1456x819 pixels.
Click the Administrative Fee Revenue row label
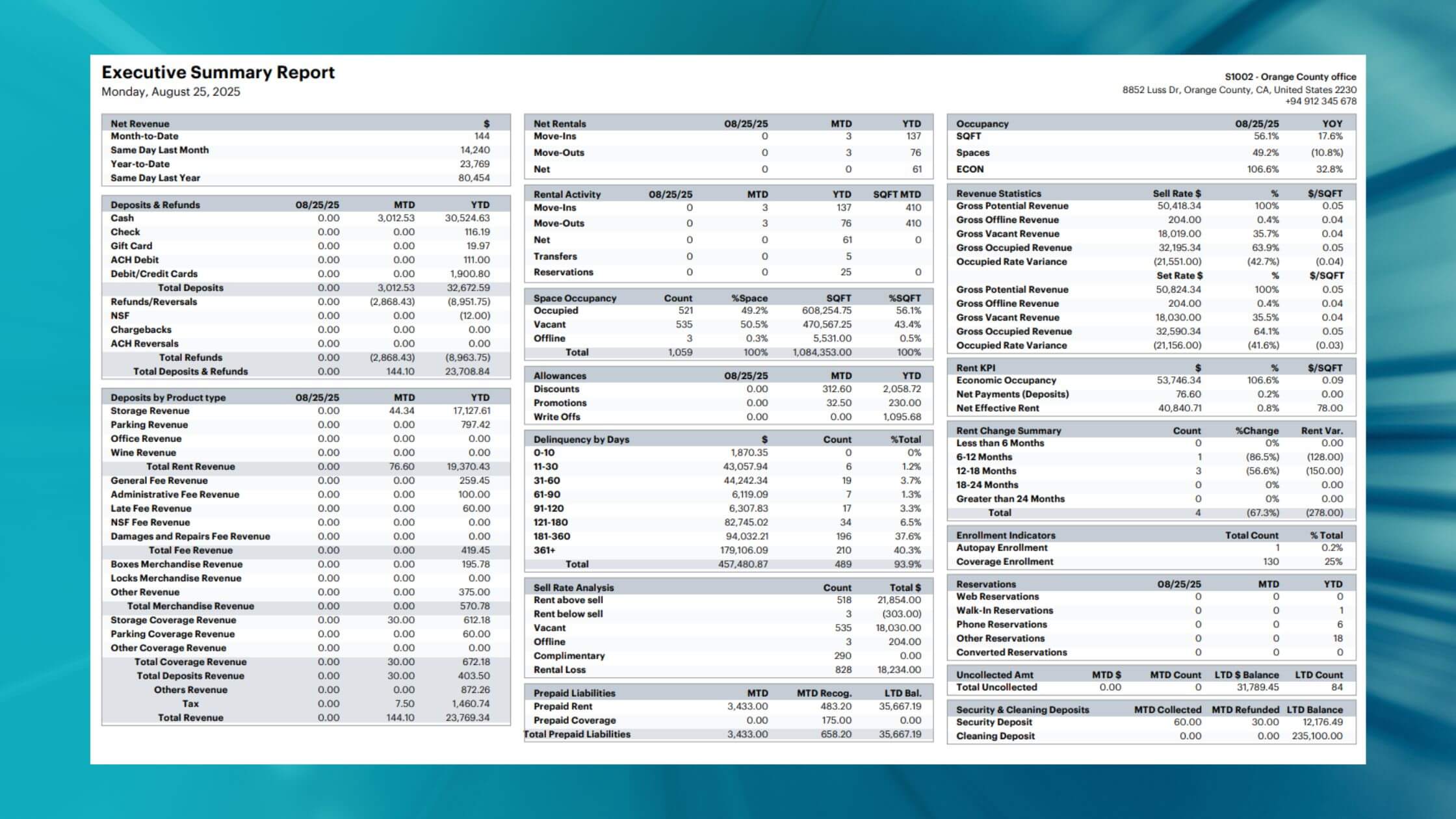click(175, 495)
